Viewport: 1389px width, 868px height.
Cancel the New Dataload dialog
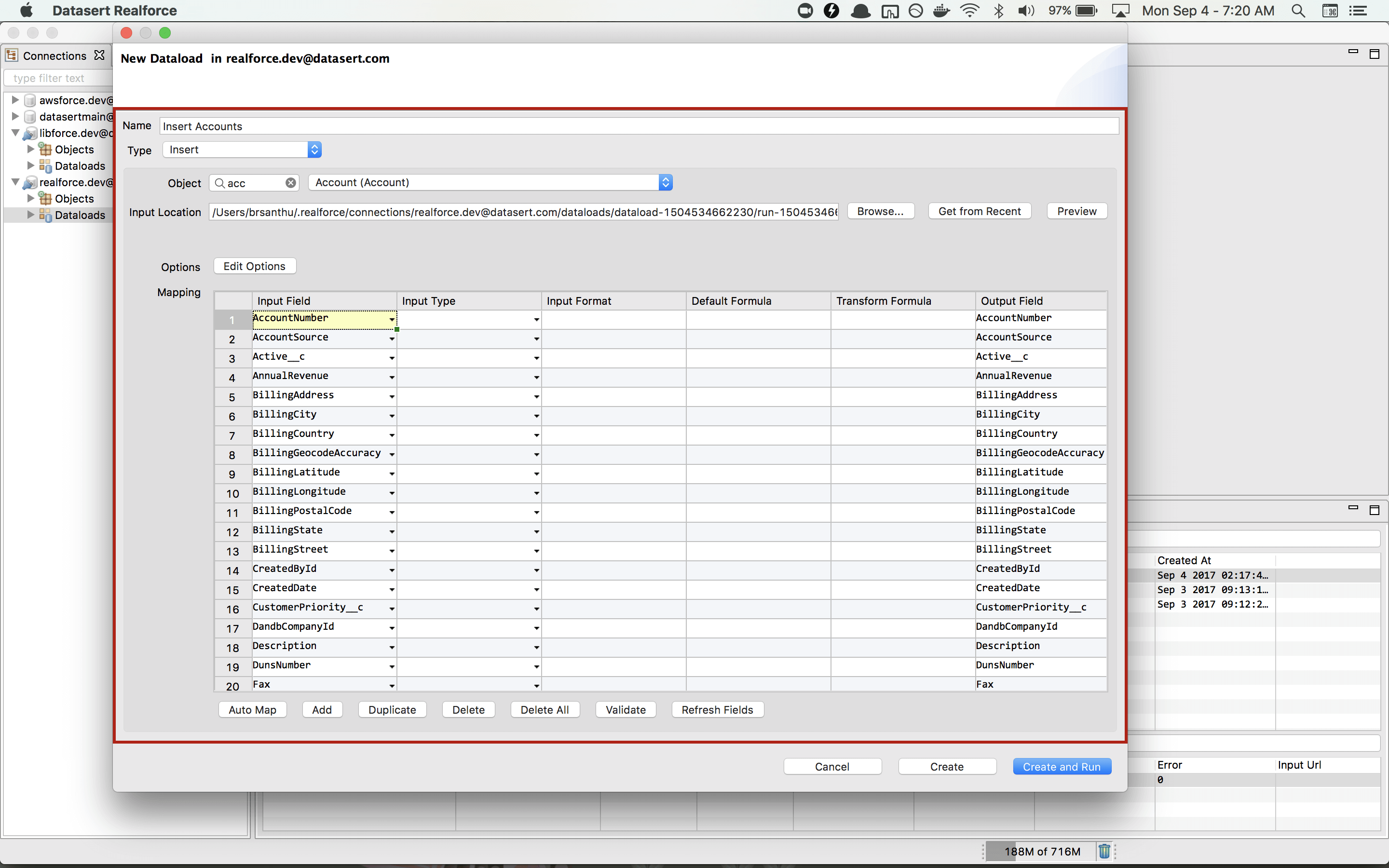click(x=832, y=766)
